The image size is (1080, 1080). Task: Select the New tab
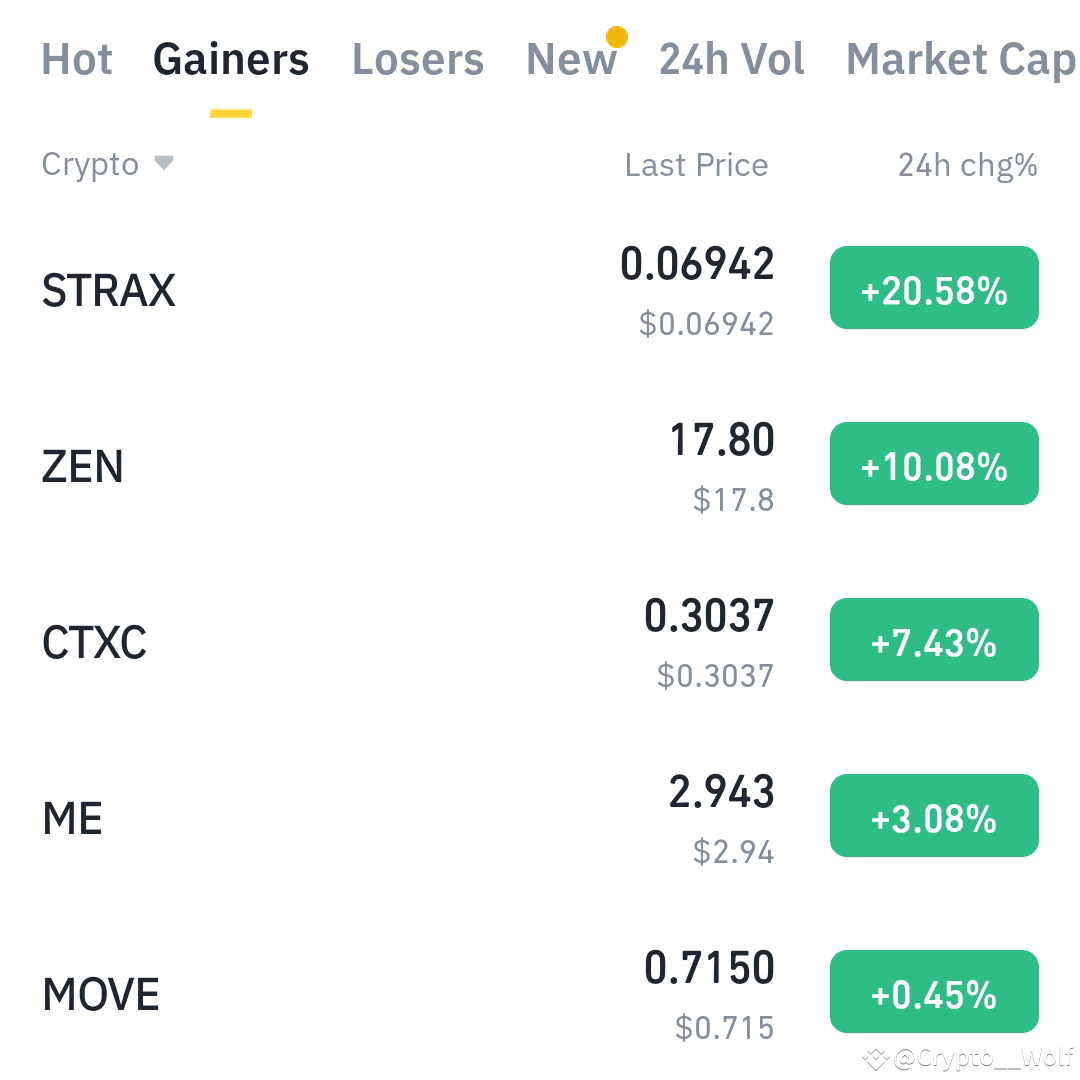click(571, 60)
